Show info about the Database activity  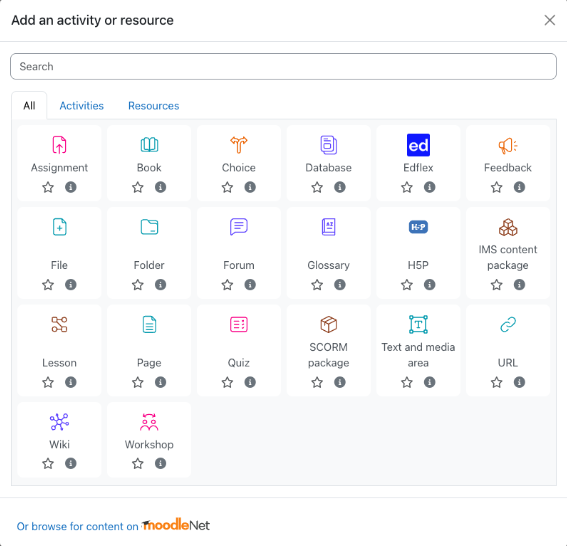point(340,187)
